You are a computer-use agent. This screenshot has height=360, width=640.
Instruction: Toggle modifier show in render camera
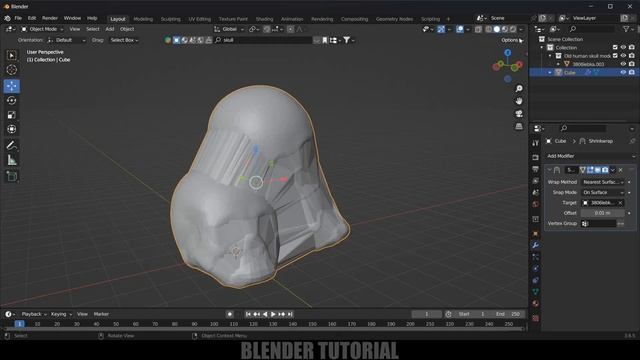(x=605, y=170)
